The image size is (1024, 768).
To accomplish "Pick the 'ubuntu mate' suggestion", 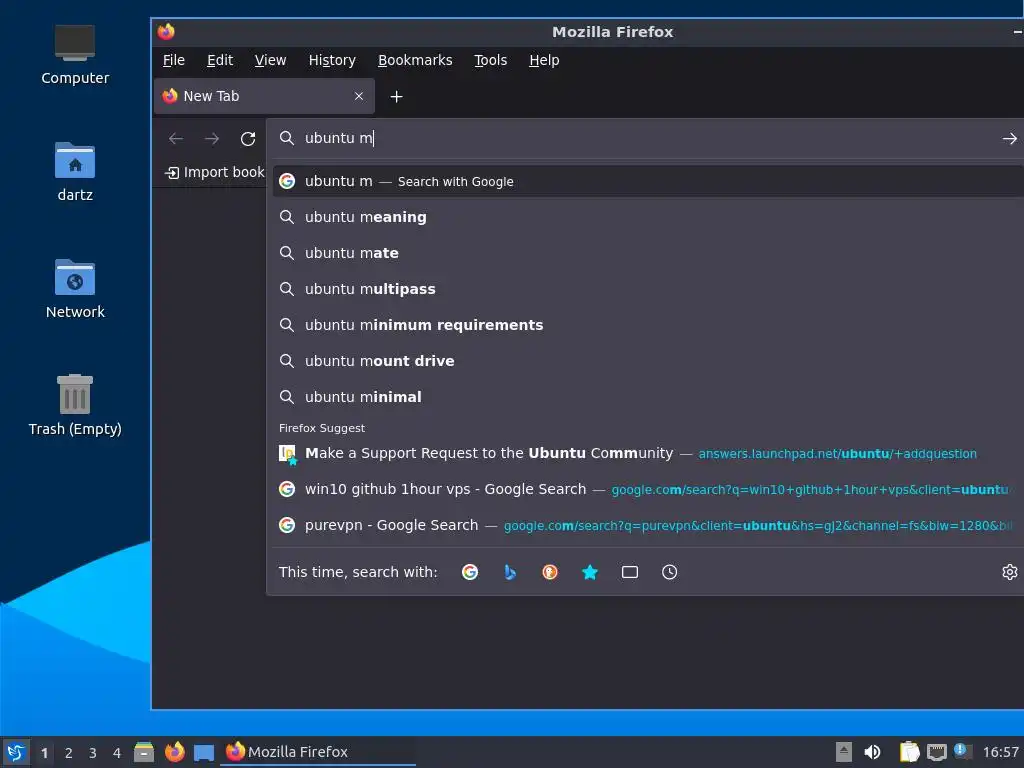I will pos(648,253).
